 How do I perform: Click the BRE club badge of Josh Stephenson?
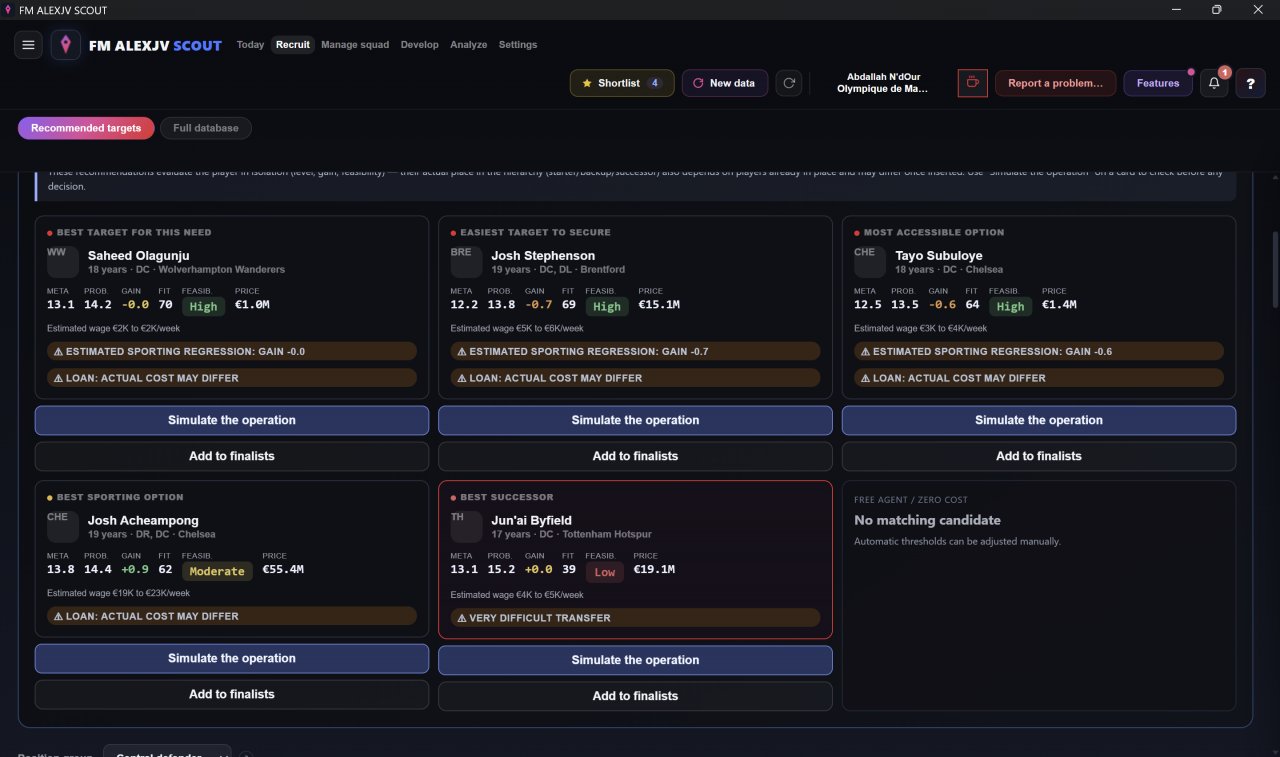click(466, 262)
